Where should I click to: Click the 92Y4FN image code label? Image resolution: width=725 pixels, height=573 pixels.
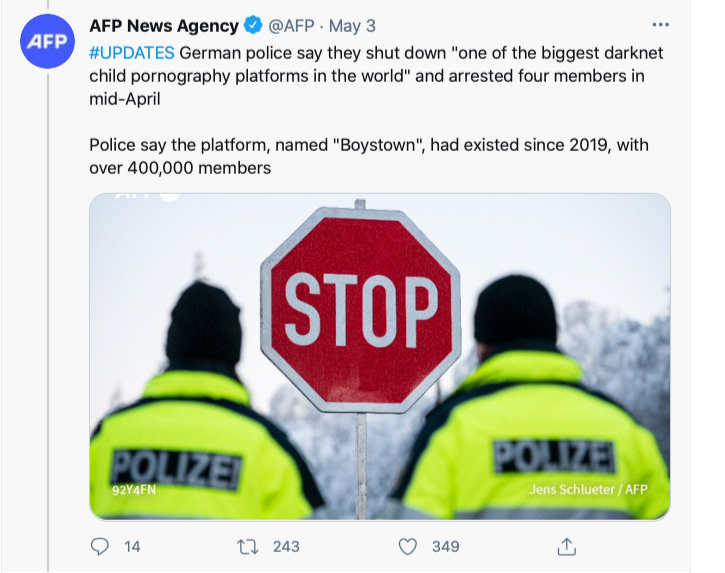[x=134, y=490]
